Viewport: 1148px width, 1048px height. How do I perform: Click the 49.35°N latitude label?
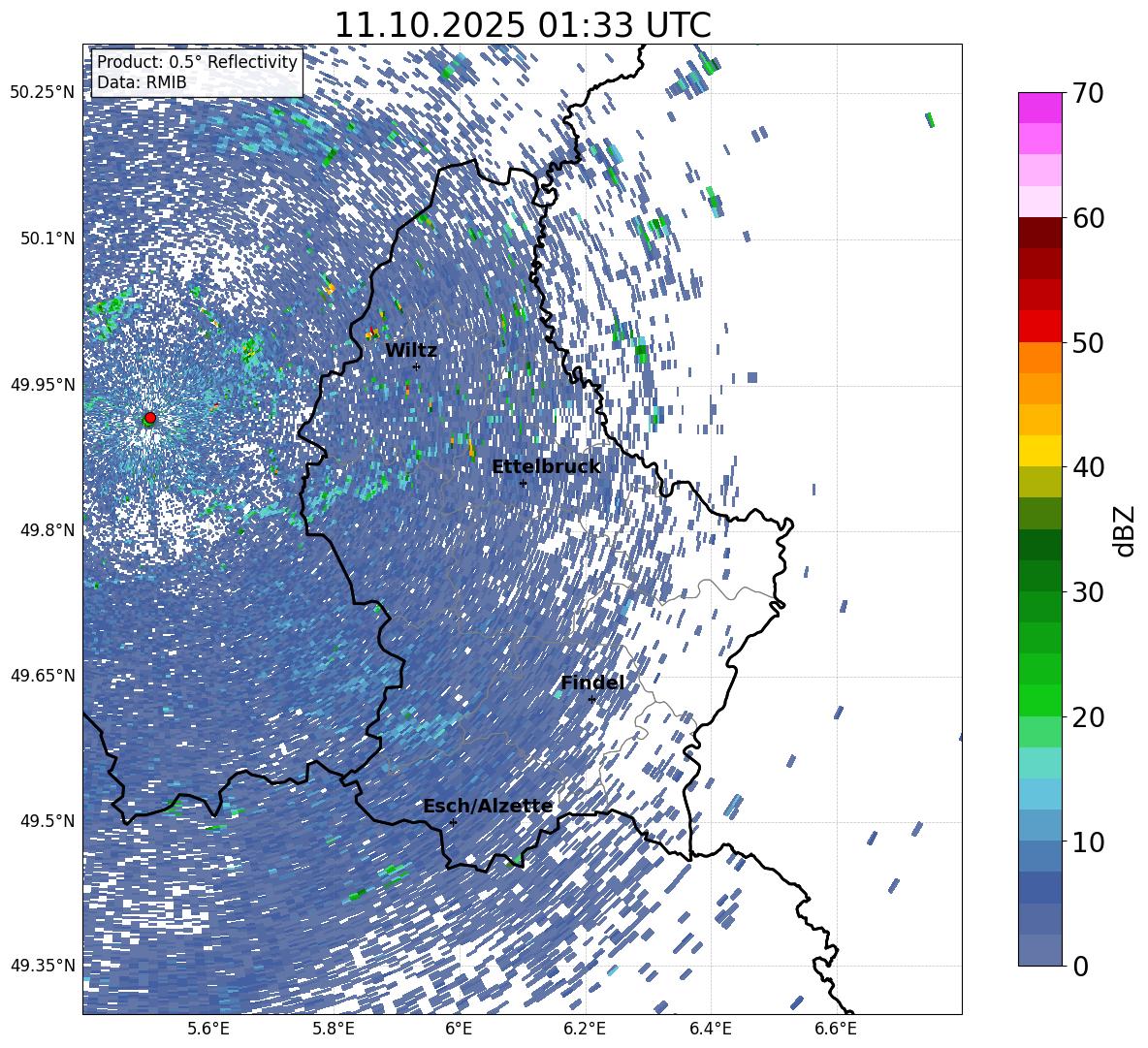click(43, 966)
